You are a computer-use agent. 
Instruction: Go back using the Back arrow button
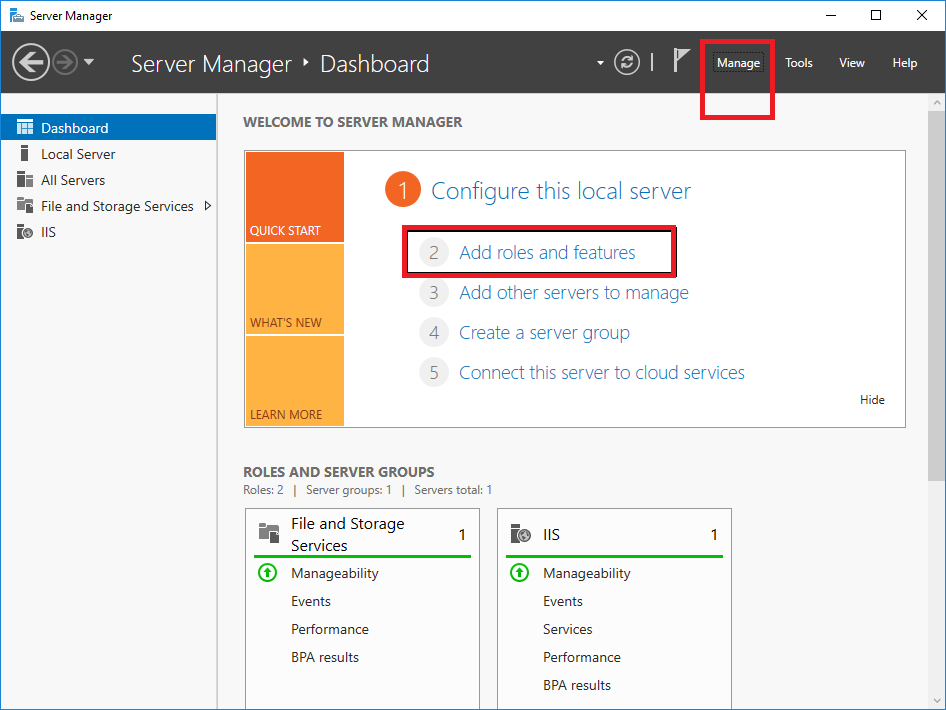click(31, 62)
